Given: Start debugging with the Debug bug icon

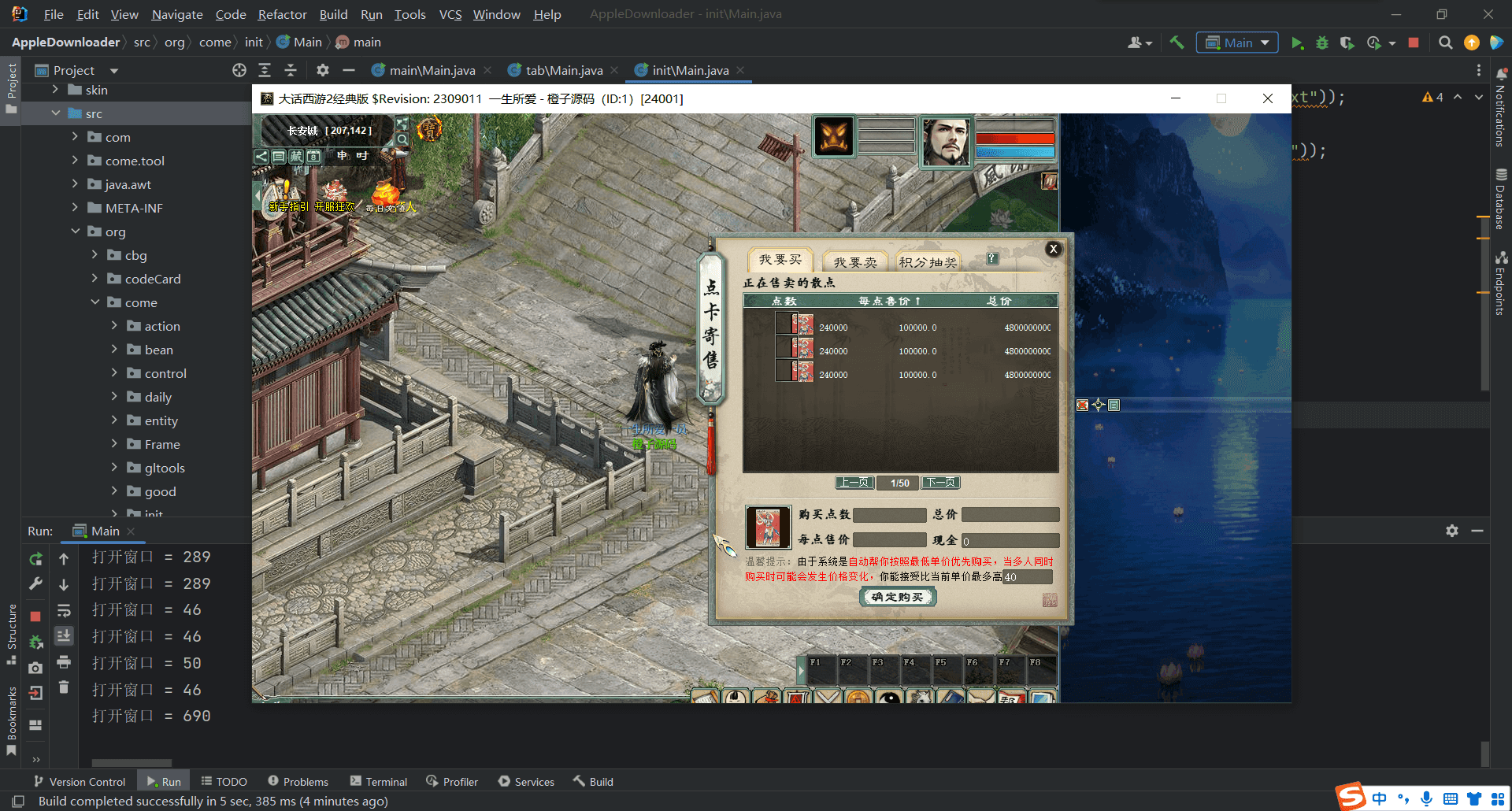Looking at the screenshot, I should click(x=1322, y=43).
